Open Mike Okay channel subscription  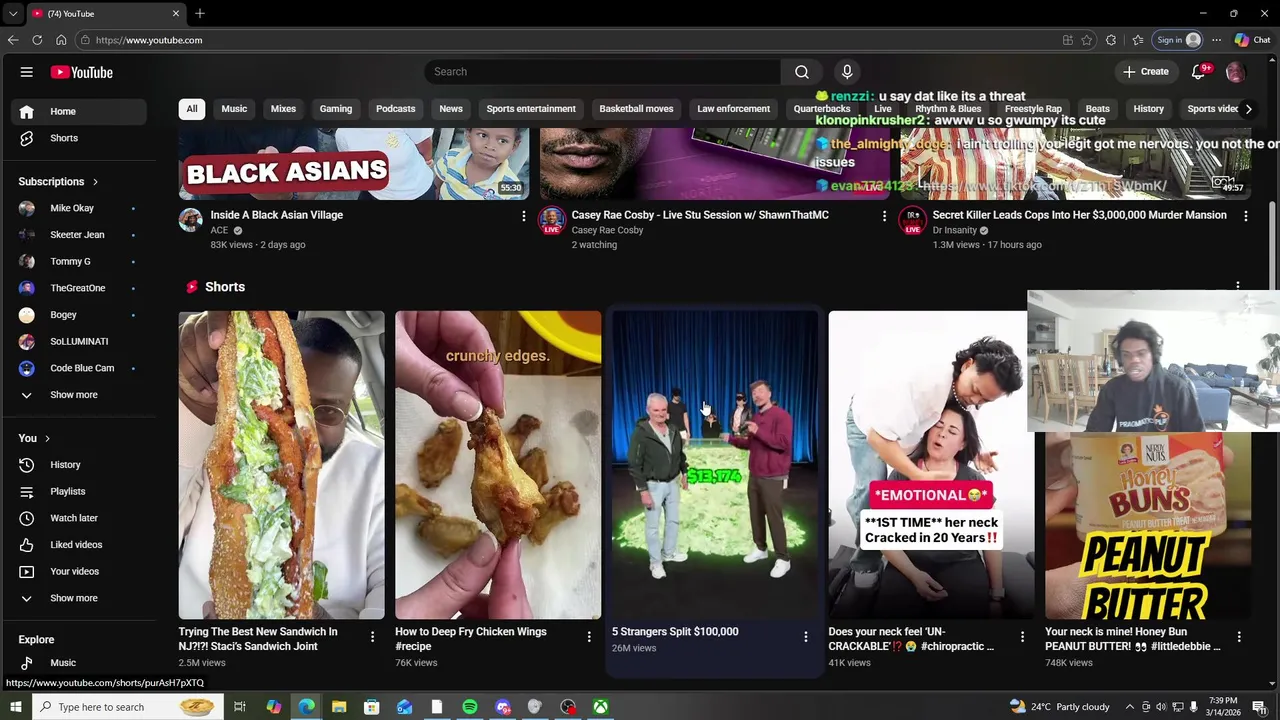77,208
